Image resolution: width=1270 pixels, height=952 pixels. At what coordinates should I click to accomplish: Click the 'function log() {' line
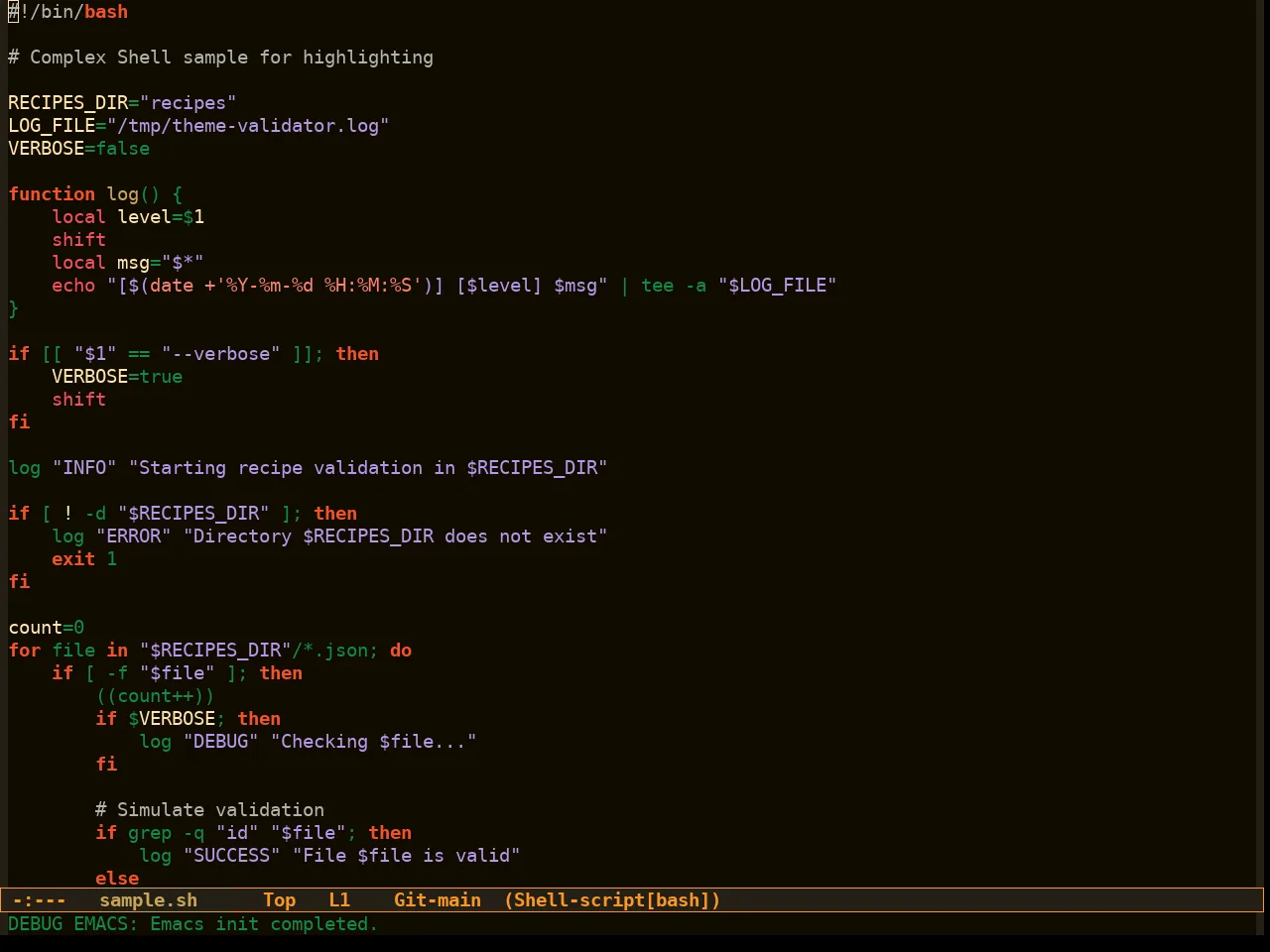(95, 194)
